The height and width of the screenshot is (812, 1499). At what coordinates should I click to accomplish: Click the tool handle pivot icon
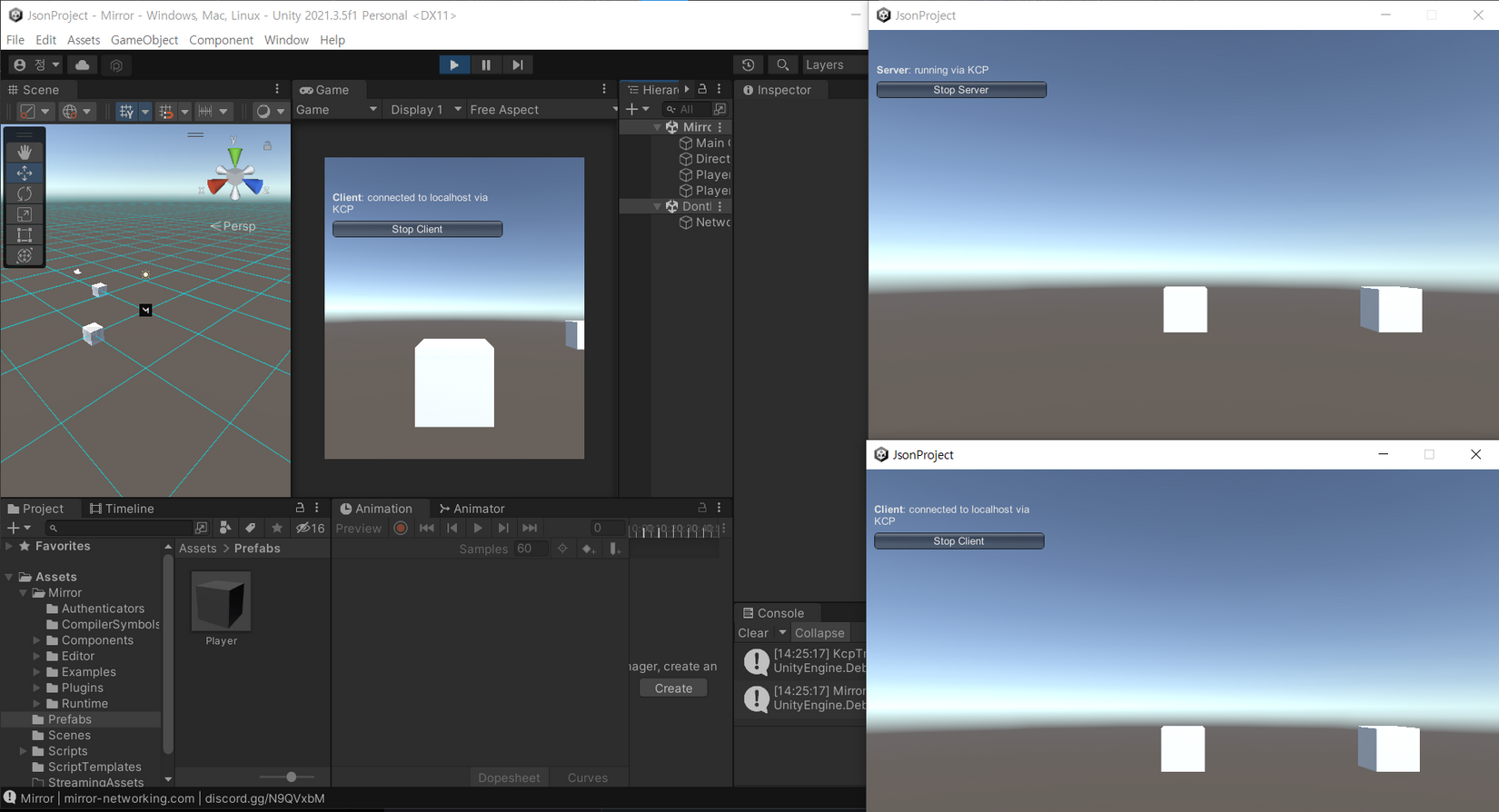click(34, 111)
